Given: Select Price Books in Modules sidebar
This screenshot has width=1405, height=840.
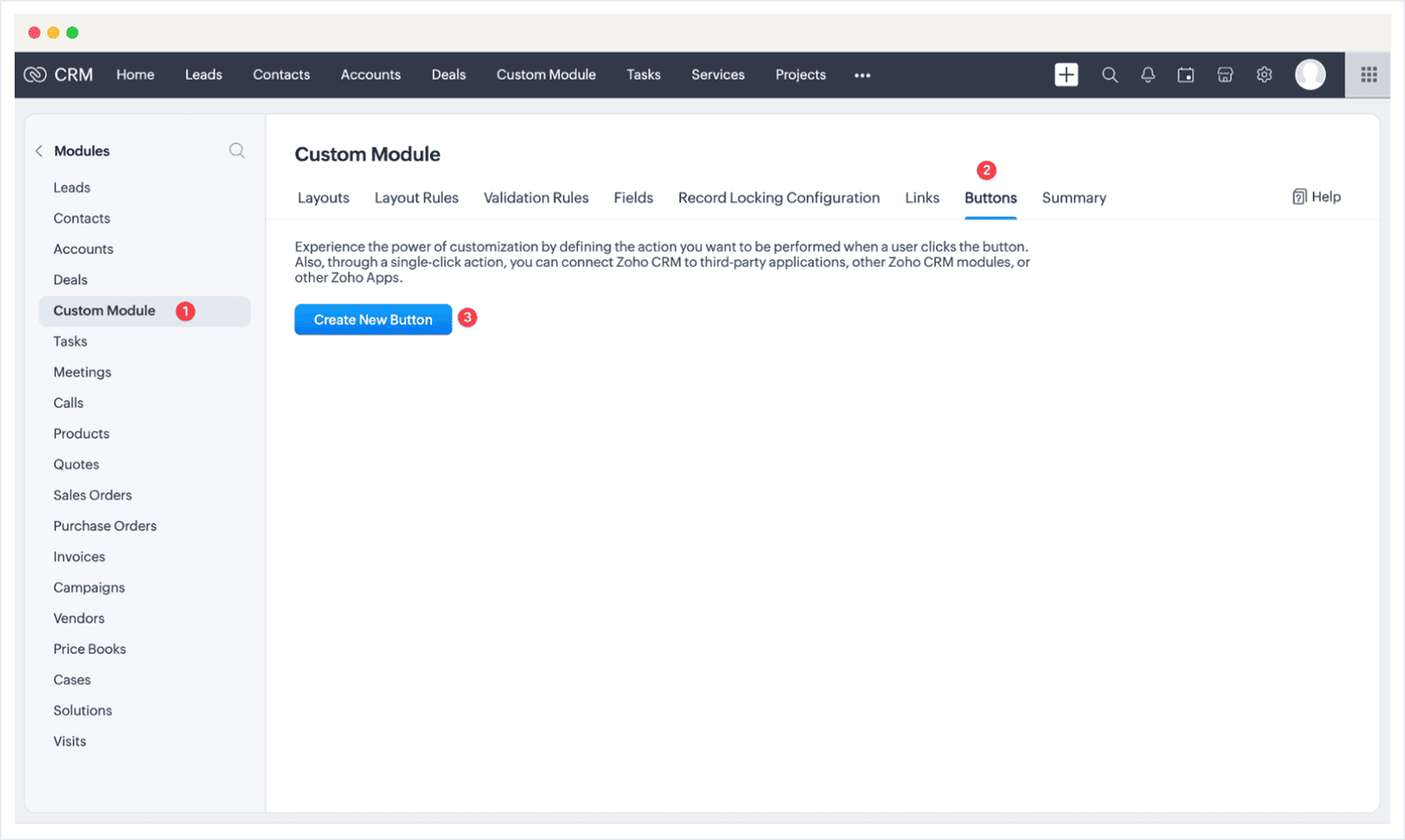Looking at the screenshot, I should click(x=90, y=649).
